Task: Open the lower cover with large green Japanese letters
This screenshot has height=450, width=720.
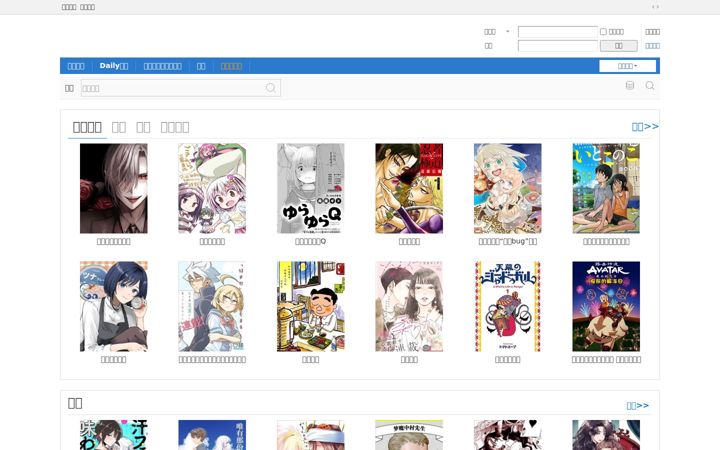Action: click(114, 435)
